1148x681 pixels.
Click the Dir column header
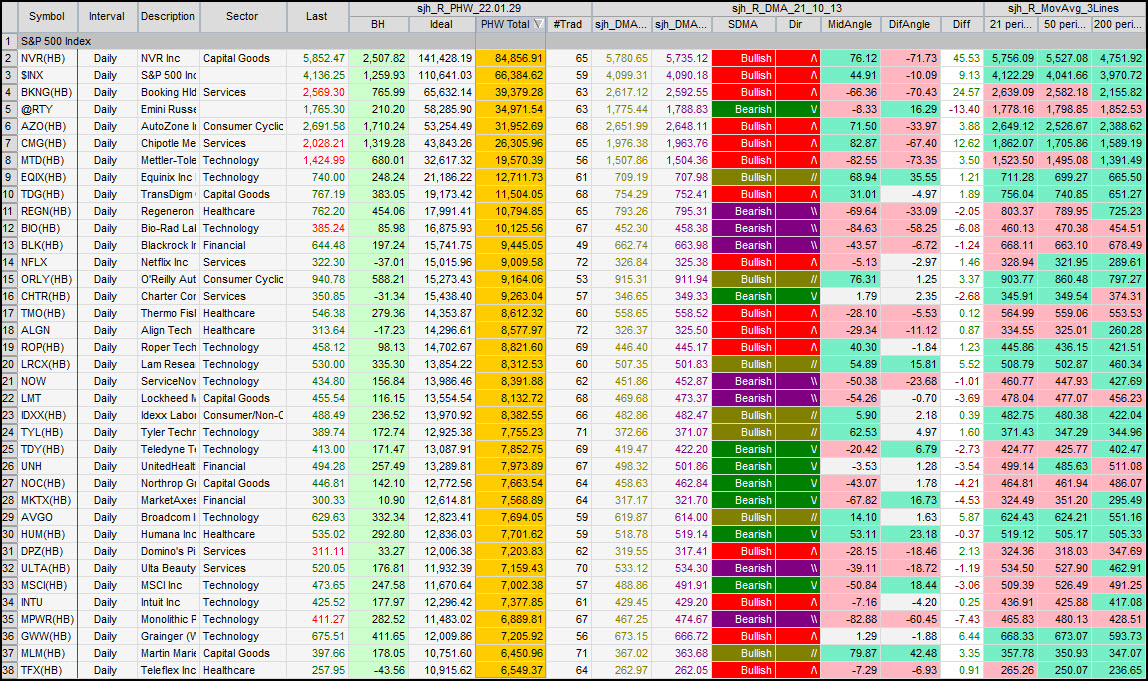[796, 24]
